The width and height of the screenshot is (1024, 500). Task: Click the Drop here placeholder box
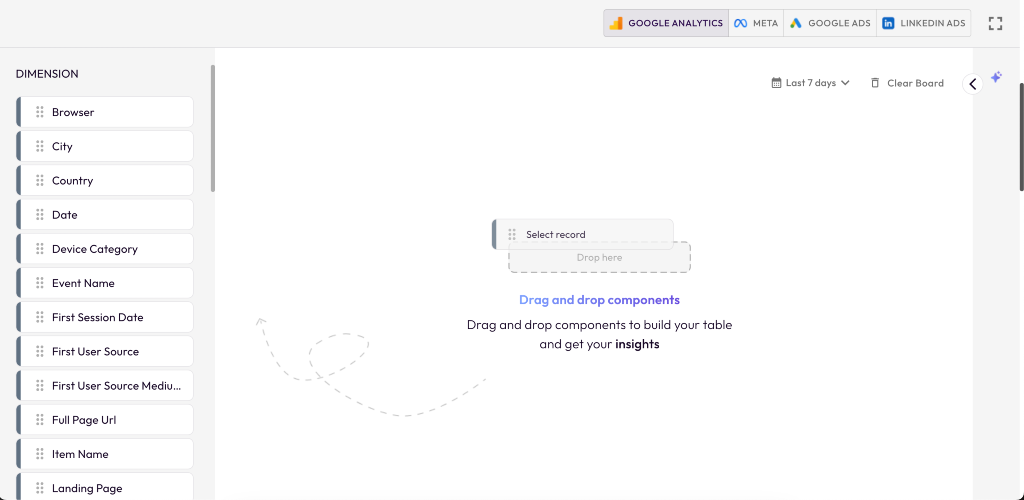pos(600,257)
